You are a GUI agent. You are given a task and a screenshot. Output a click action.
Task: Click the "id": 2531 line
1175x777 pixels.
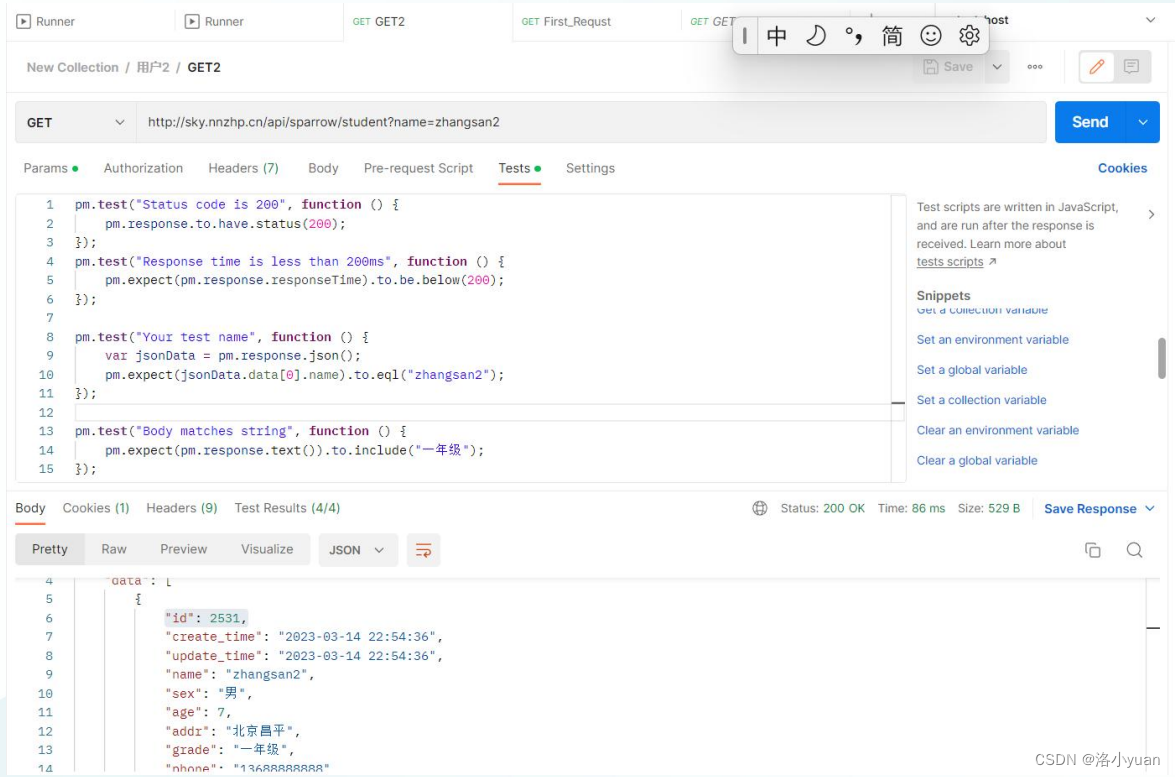(206, 618)
